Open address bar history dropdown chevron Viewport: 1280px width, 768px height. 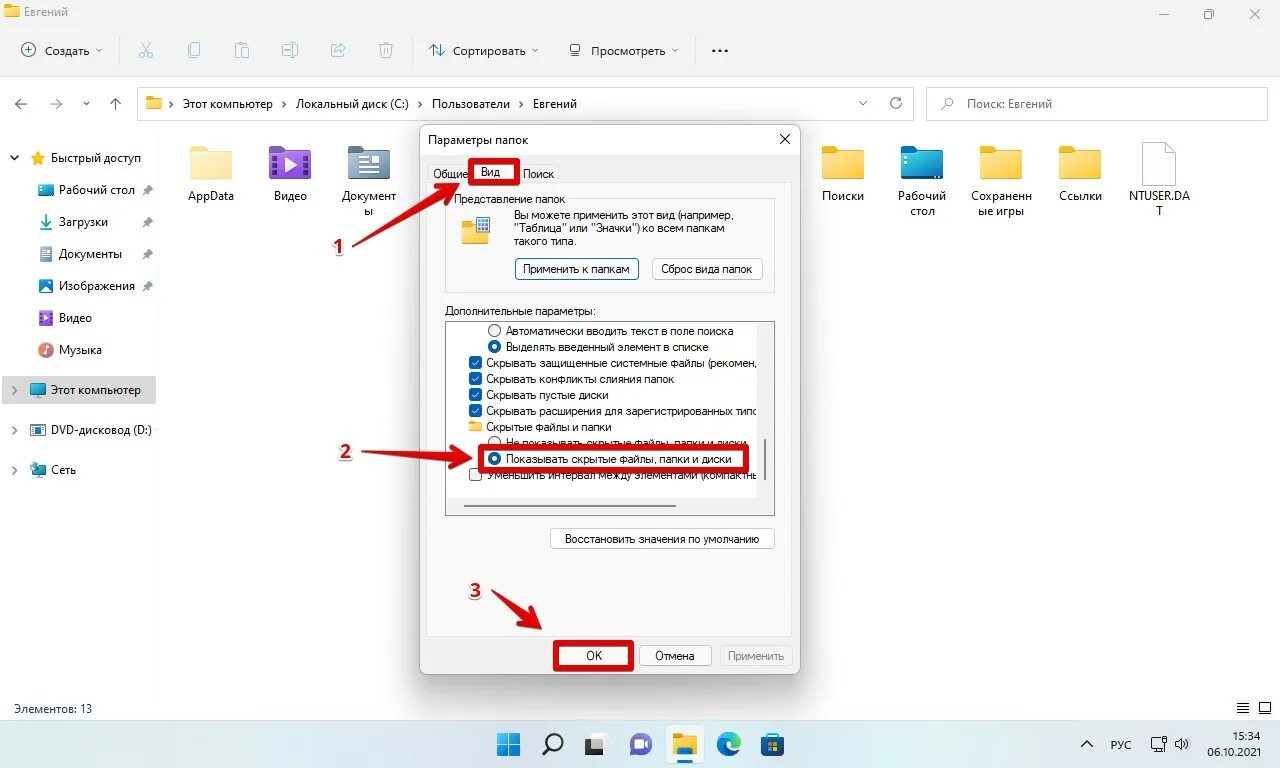tap(864, 103)
